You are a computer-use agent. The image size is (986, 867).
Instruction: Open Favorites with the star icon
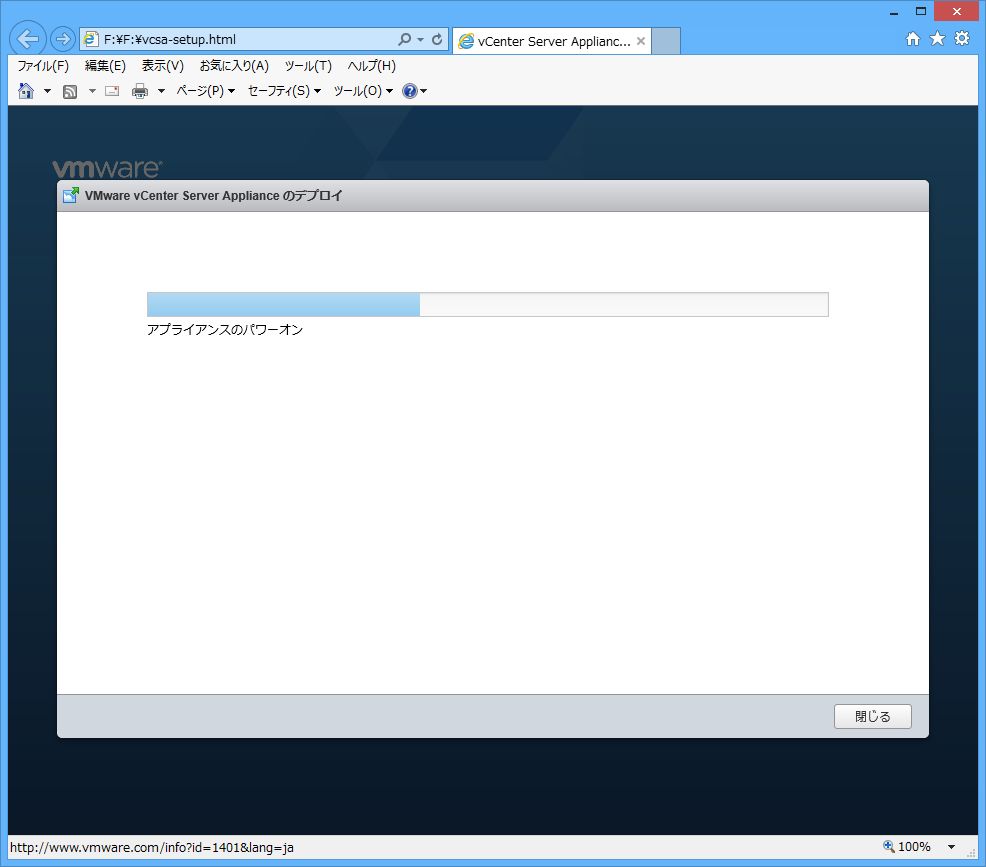pos(938,38)
